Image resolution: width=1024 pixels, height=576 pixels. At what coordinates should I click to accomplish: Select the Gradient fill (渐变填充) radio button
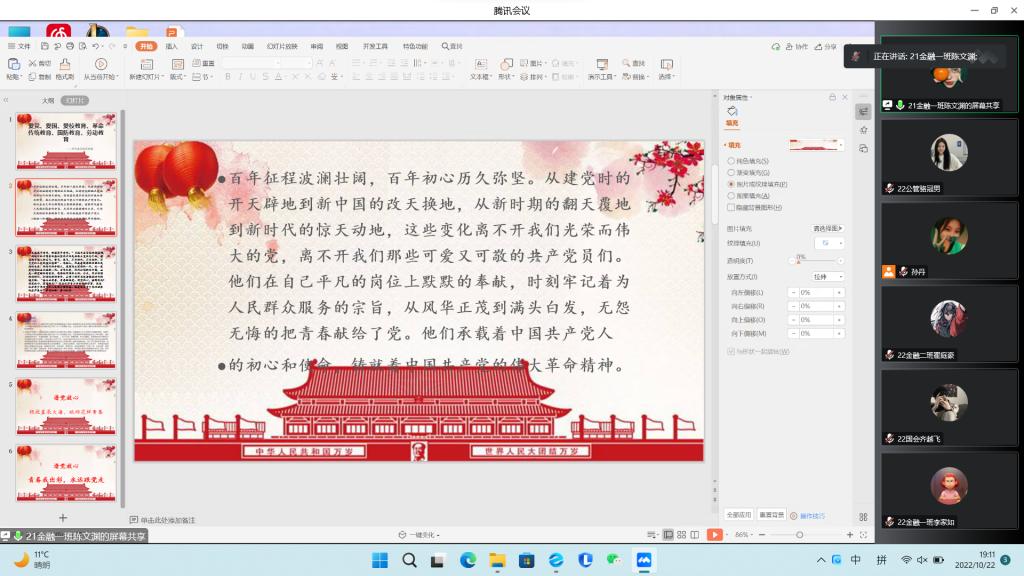731,172
